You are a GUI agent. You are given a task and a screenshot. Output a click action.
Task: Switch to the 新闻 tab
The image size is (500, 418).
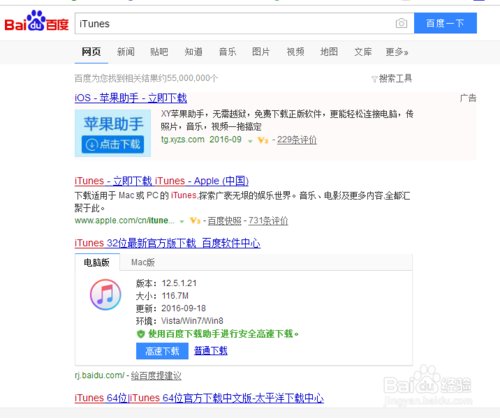[126, 52]
